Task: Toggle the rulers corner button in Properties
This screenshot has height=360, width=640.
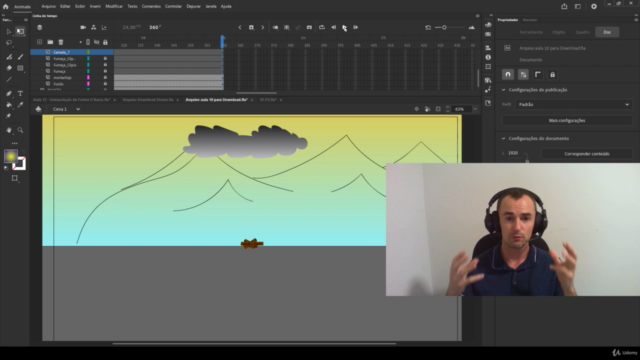Action: [538, 75]
